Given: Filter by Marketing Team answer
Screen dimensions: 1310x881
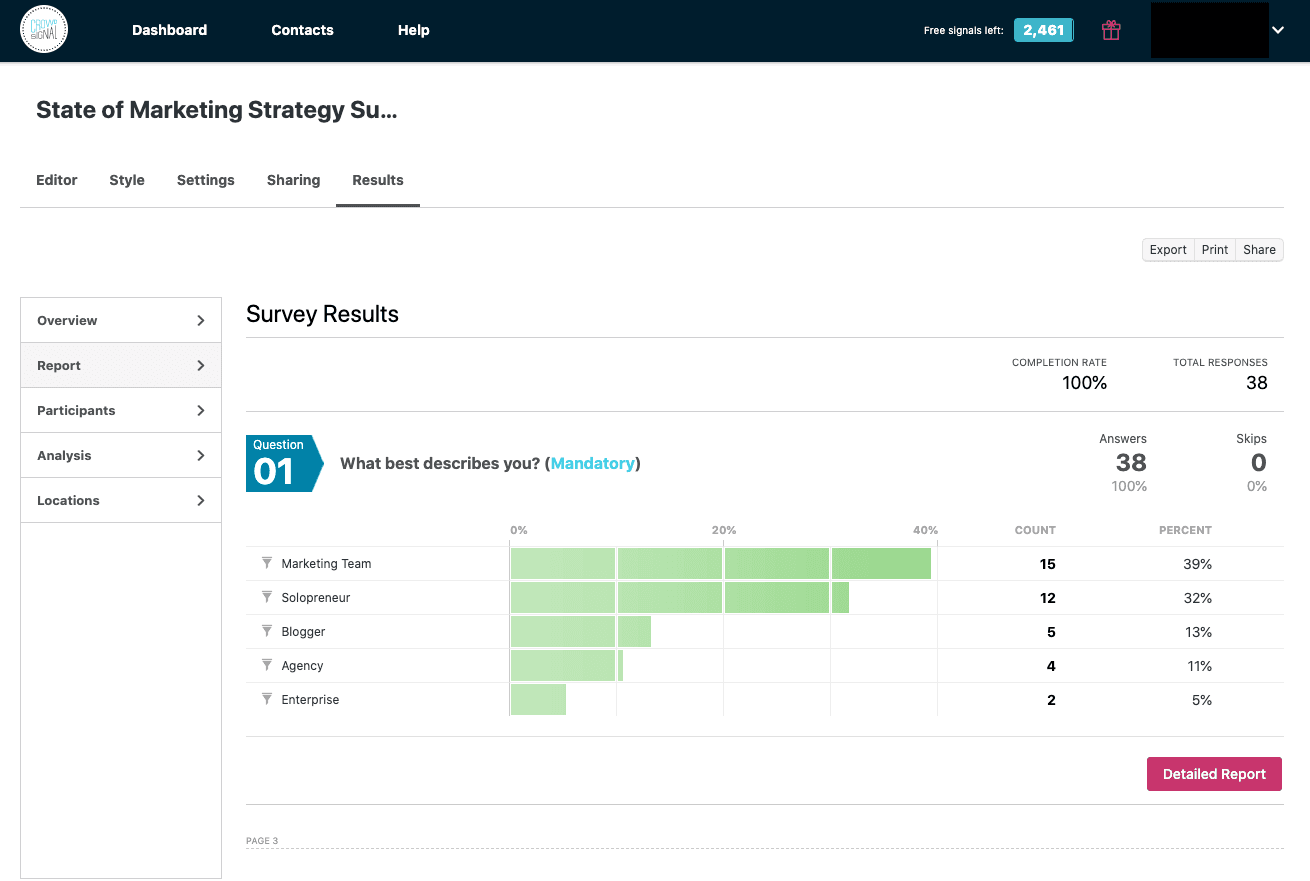Looking at the screenshot, I should click(x=267, y=563).
